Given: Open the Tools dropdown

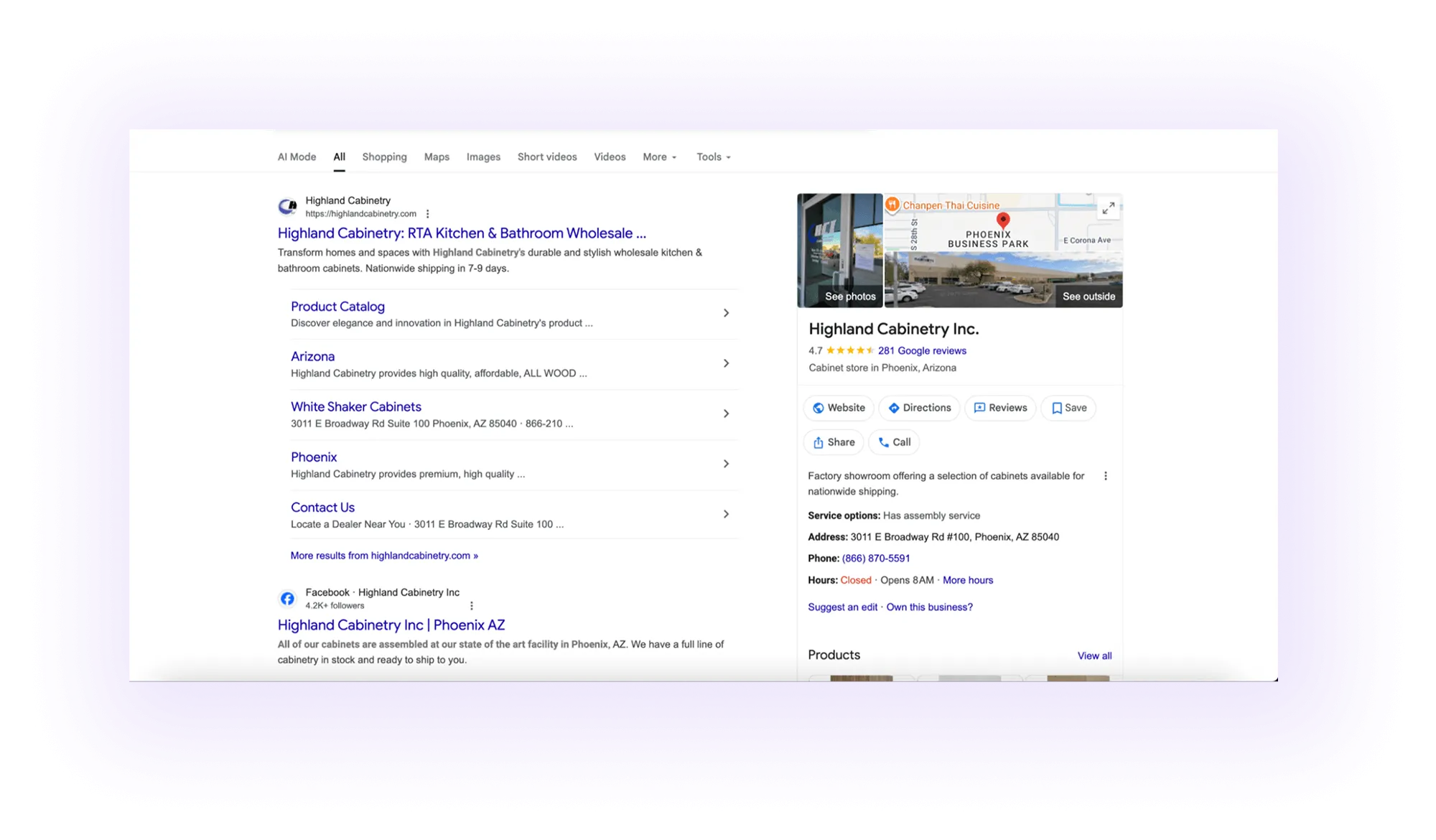Looking at the screenshot, I should click(712, 157).
